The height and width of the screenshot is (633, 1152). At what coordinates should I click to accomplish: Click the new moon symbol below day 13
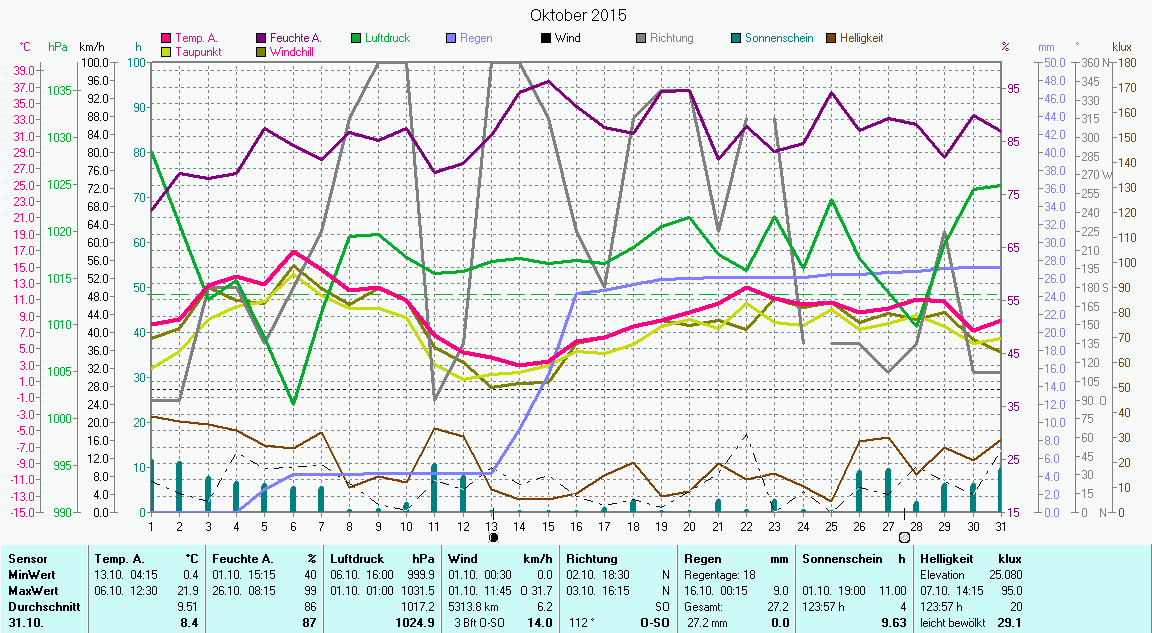coord(493,537)
